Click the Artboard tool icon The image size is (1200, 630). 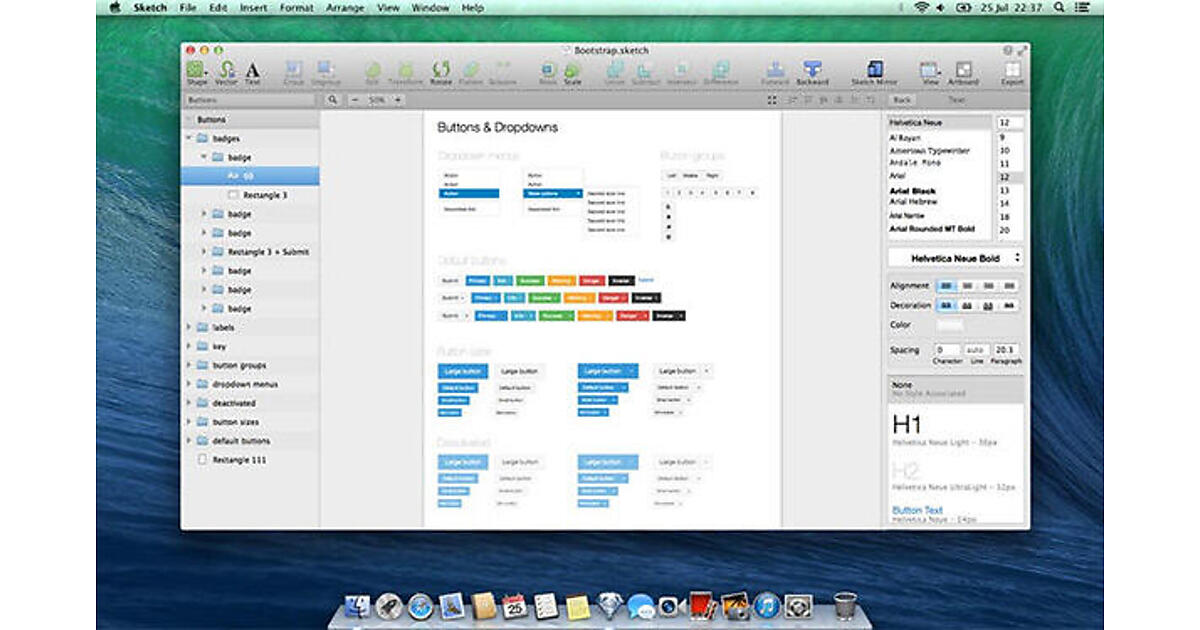[x=963, y=70]
